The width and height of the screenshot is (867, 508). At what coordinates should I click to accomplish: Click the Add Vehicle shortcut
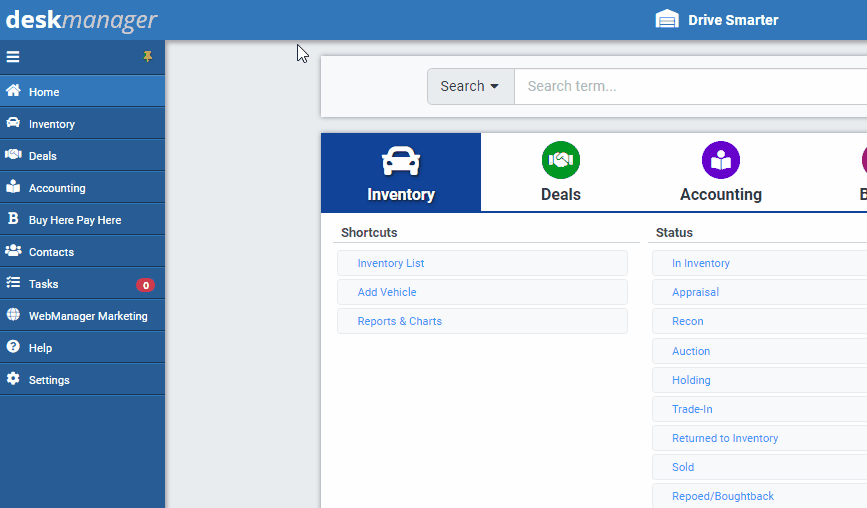tap(387, 292)
